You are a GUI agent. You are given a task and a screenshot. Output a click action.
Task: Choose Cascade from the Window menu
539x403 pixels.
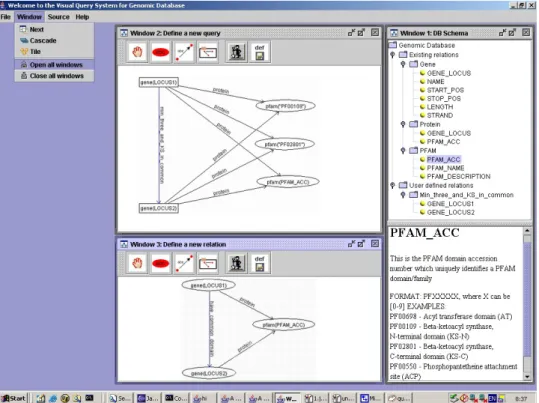click(x=54, y=41)
